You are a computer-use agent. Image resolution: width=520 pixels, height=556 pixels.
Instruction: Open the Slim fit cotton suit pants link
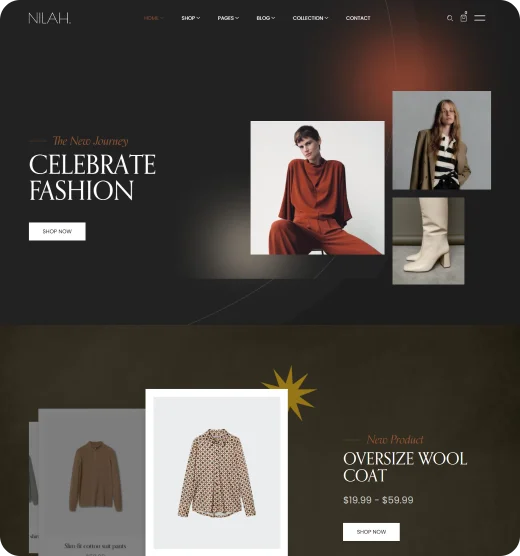(x=95, y=546)
